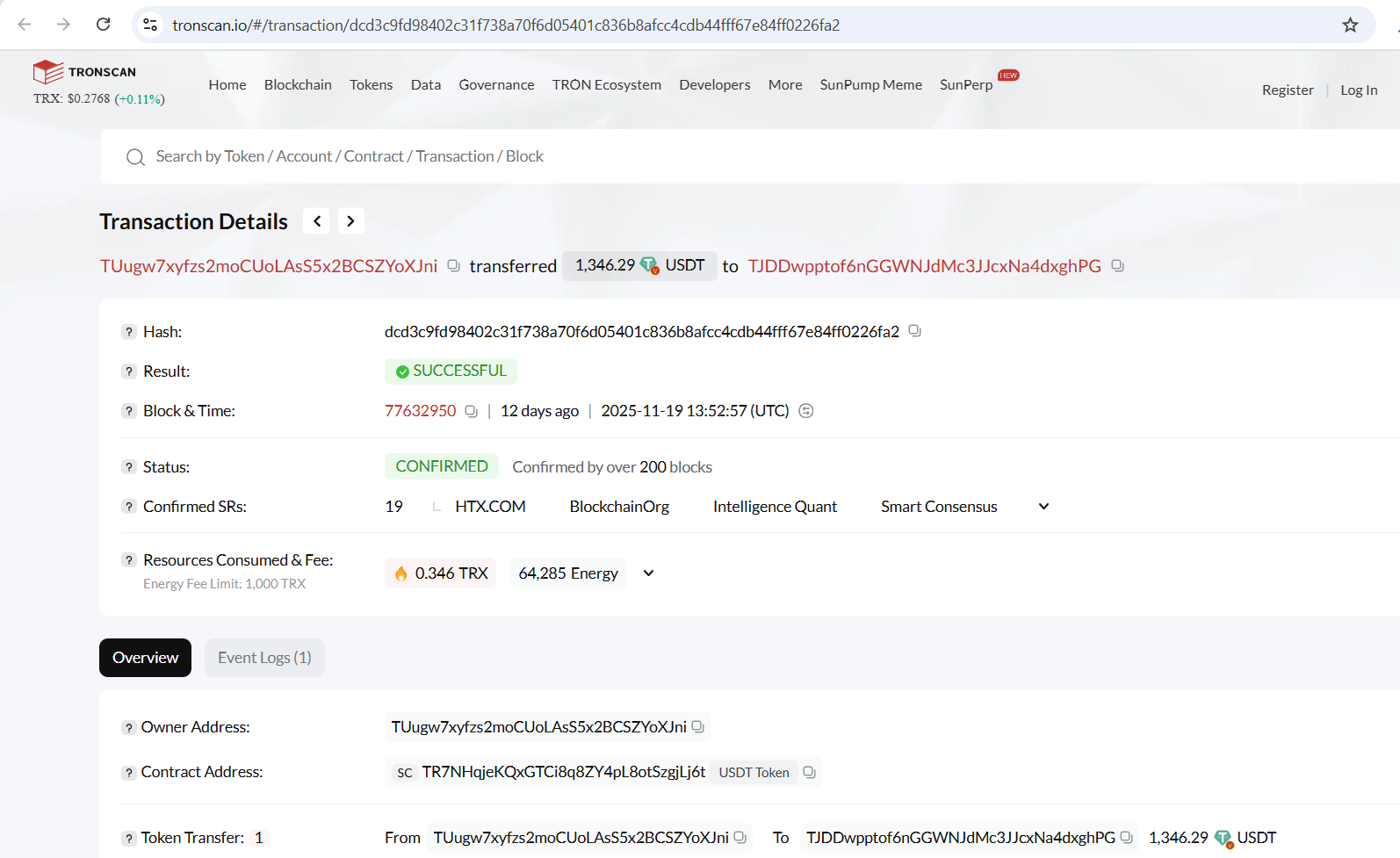The height and width of the screenshot is (858, 1400).
Task: Click the Contract Address help icon
Action: (129, 773)
